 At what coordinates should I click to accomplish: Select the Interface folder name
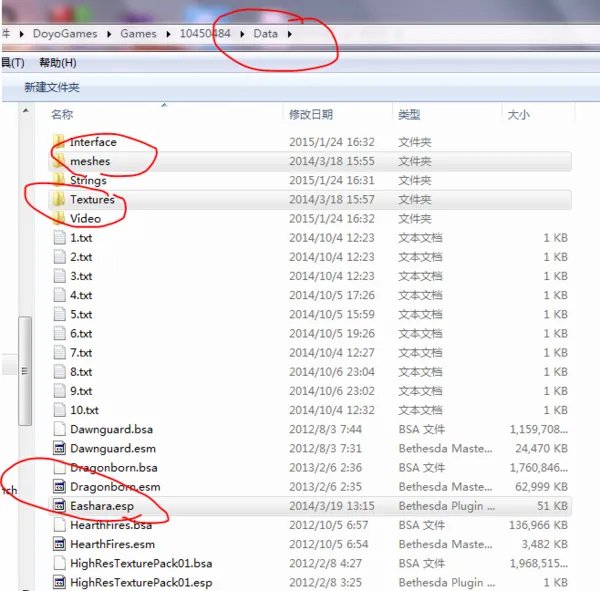[x=93, y=142]
